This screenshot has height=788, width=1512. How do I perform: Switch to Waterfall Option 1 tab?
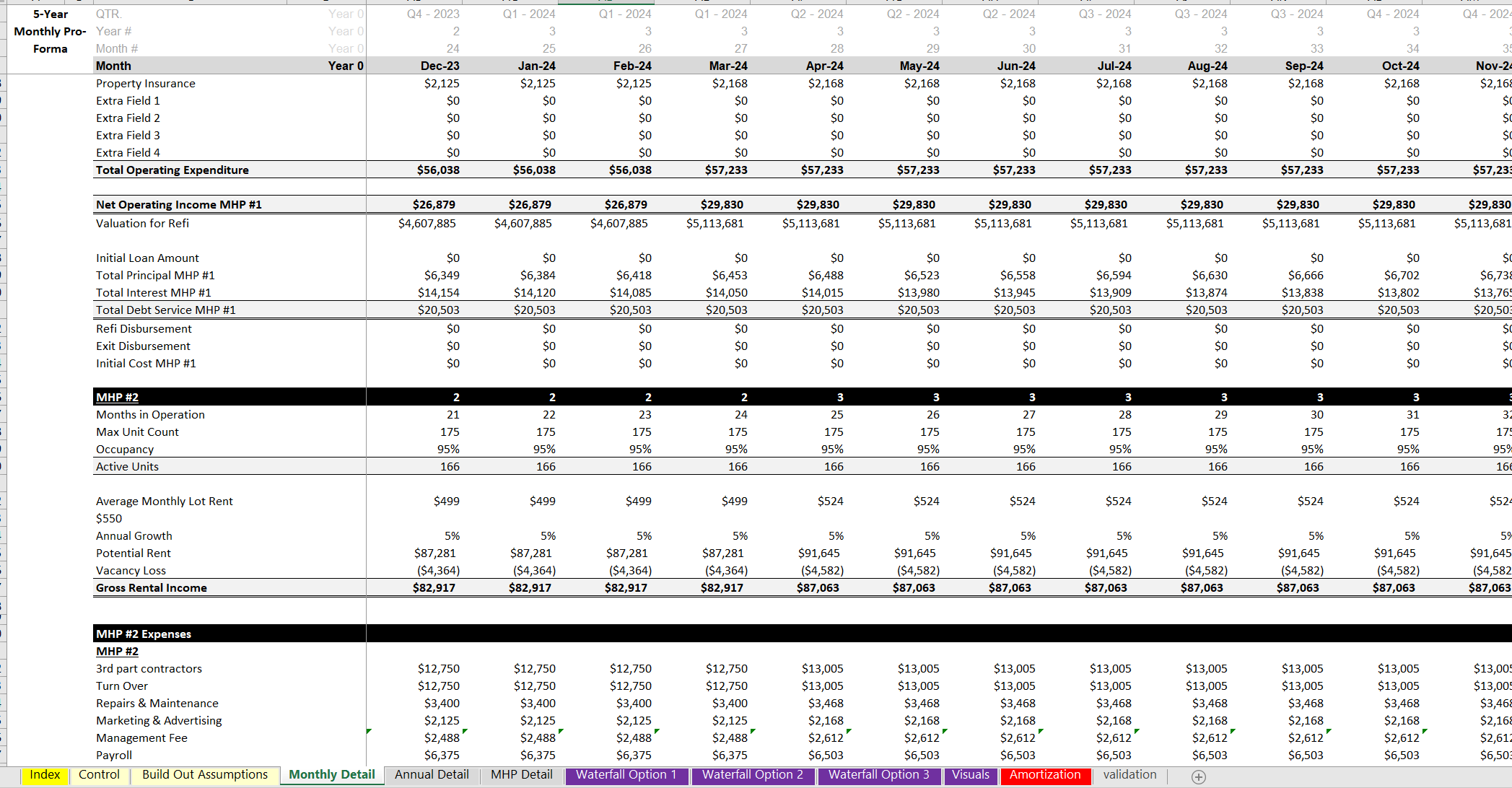[x=626, y=775]
